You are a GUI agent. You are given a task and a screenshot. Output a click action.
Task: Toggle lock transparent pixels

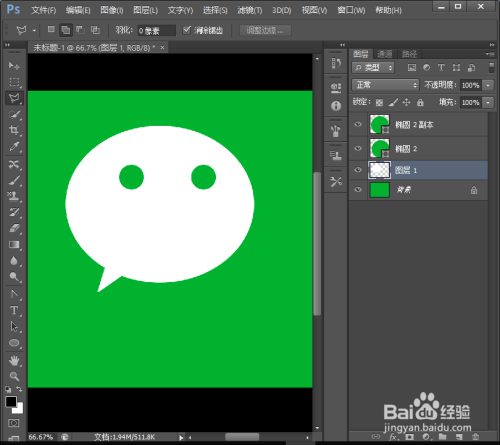379,102
